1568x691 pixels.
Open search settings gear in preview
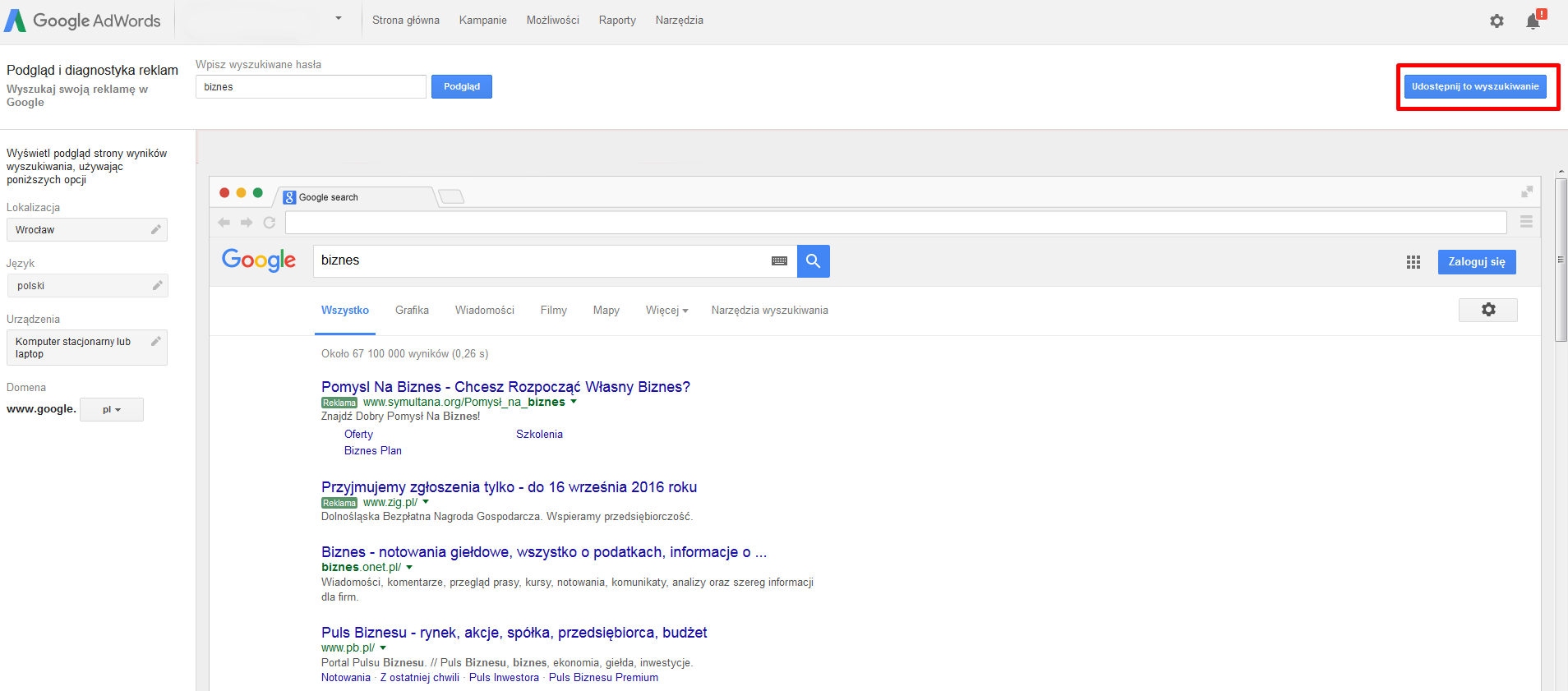(1488, 310)
